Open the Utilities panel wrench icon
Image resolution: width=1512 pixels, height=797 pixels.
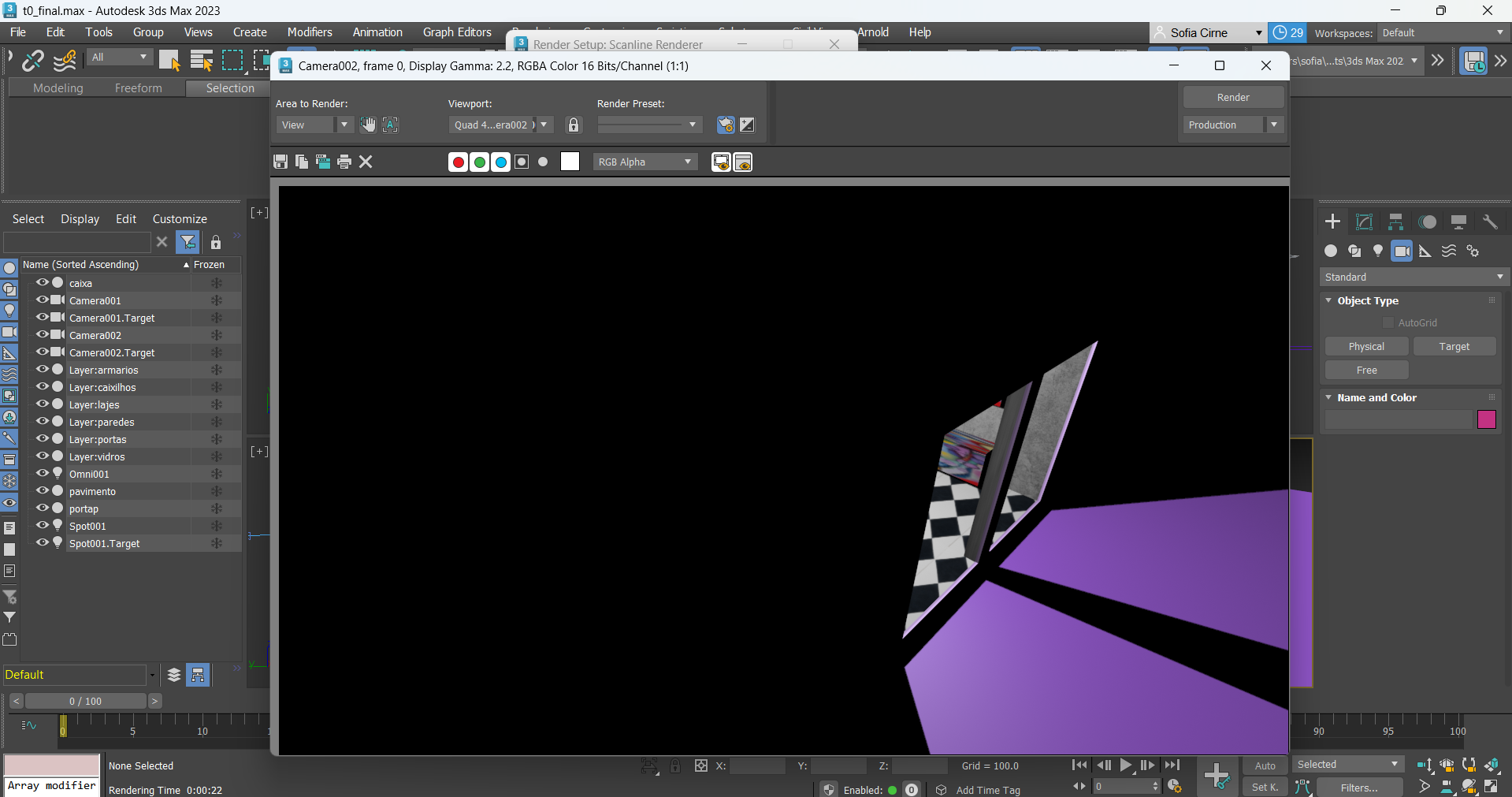click(x=1490, y=222)
